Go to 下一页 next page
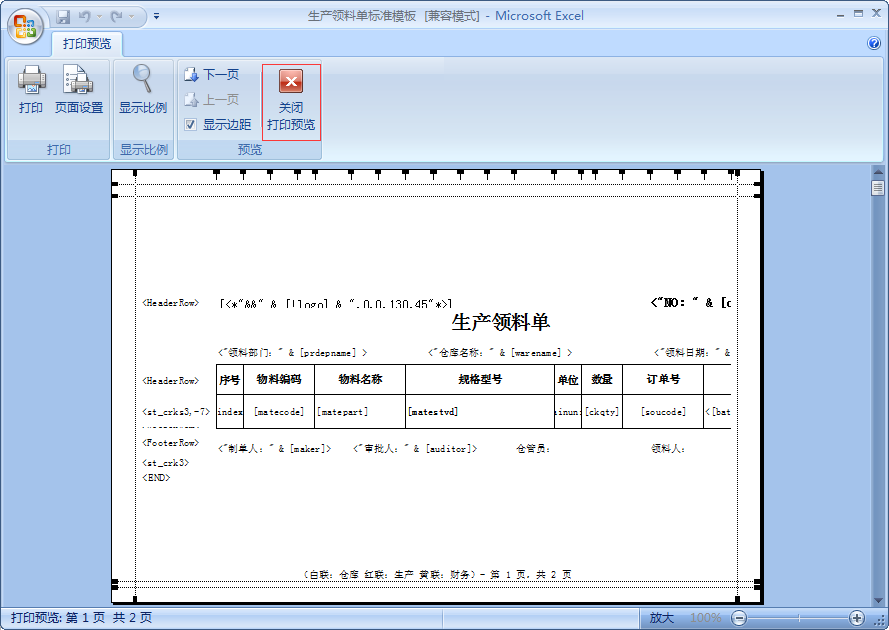Screen dimensions: 889x630 tap(212, 74)
